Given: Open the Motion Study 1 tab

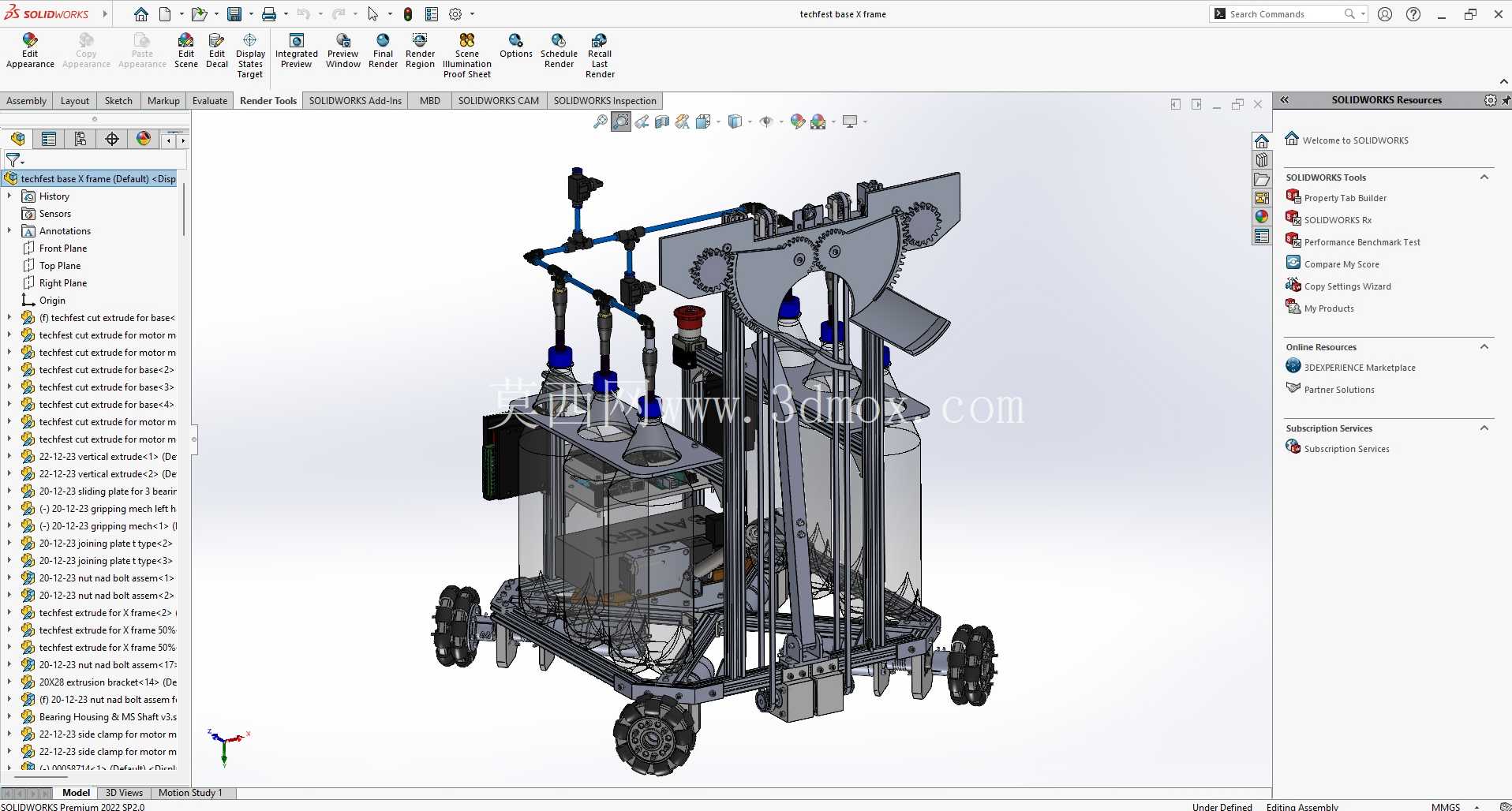Looking at the screenshot, I should click(190, 793).
